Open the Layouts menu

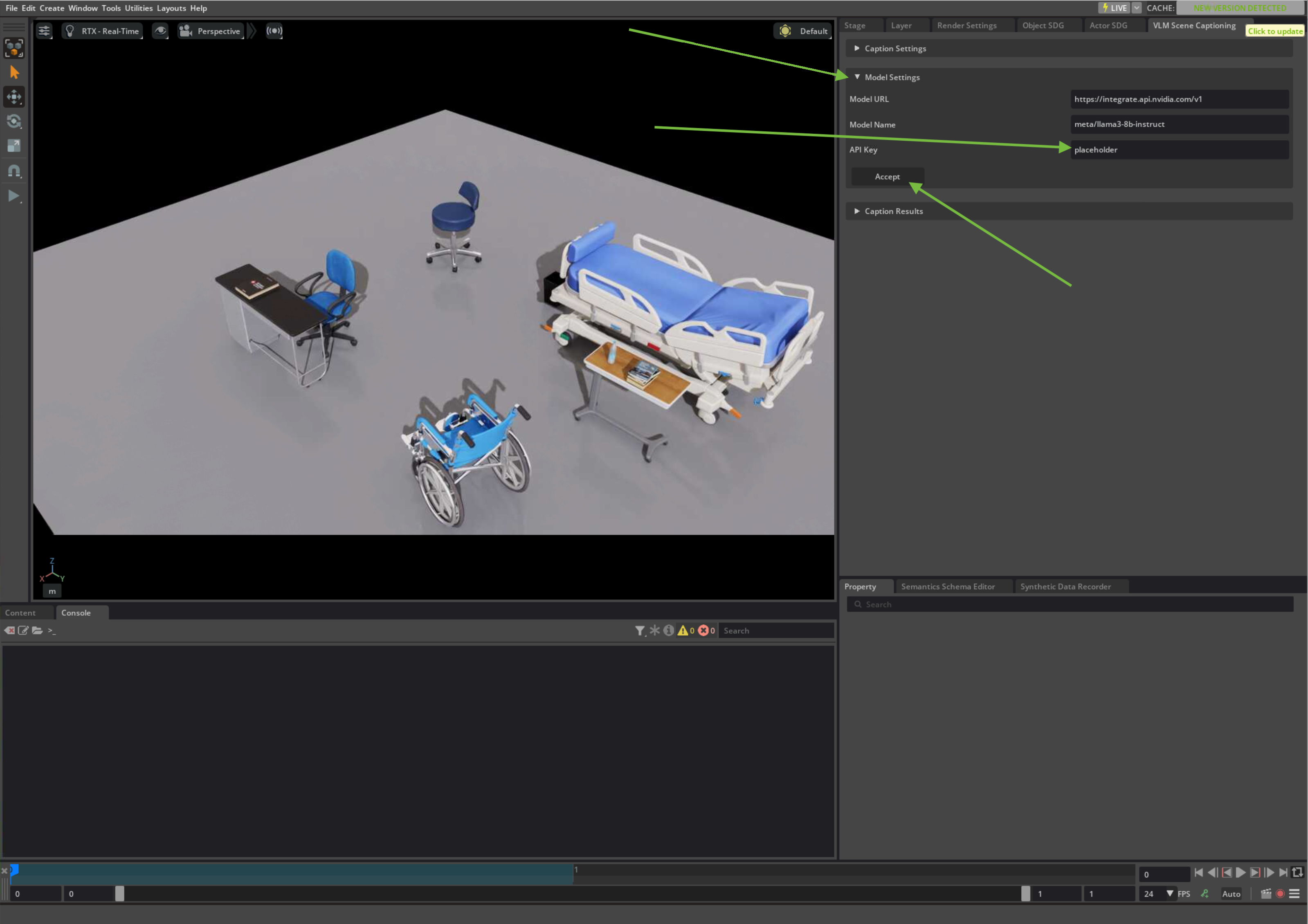point(171,8)
